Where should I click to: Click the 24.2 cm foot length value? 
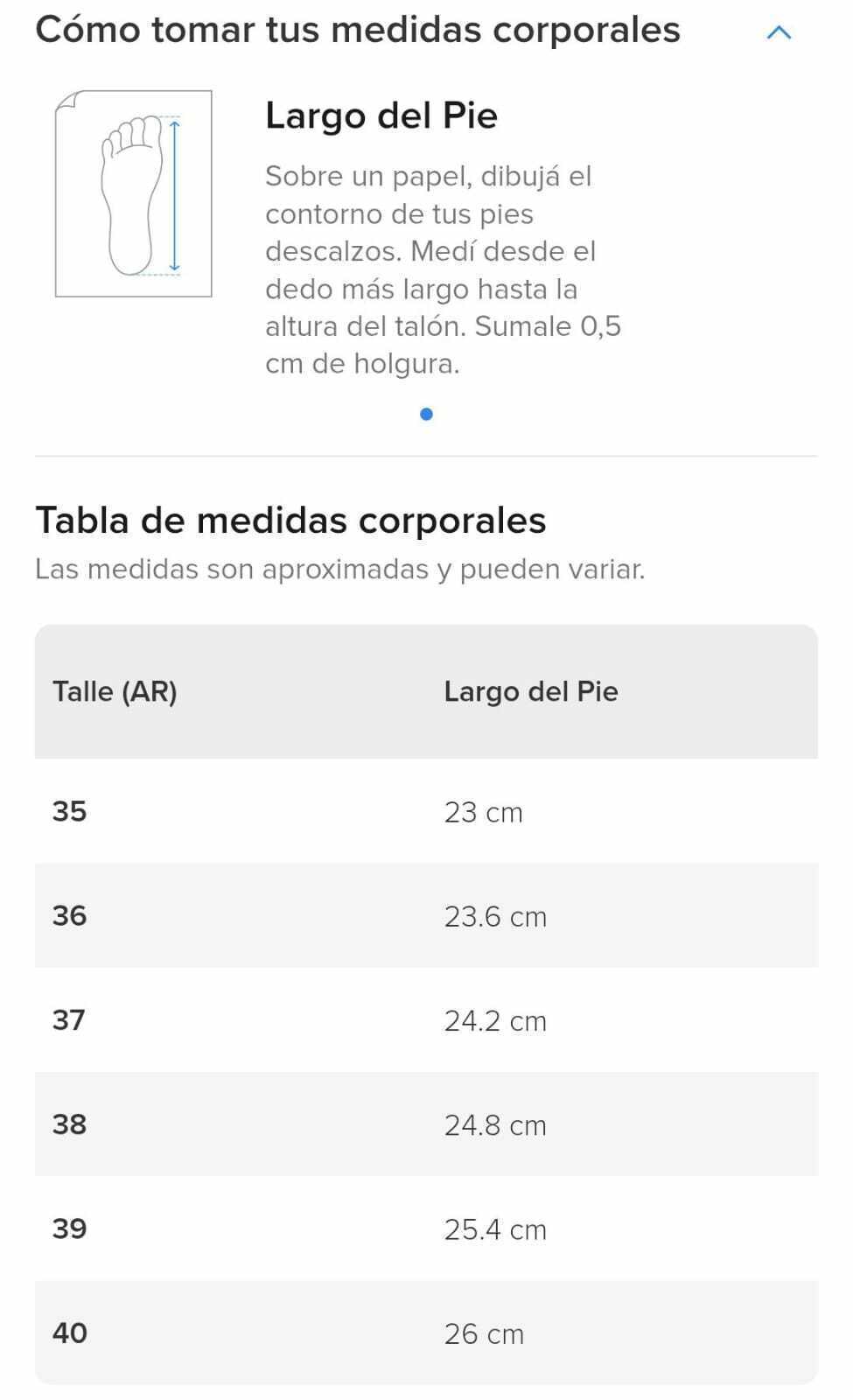[x=495, y=1020]
